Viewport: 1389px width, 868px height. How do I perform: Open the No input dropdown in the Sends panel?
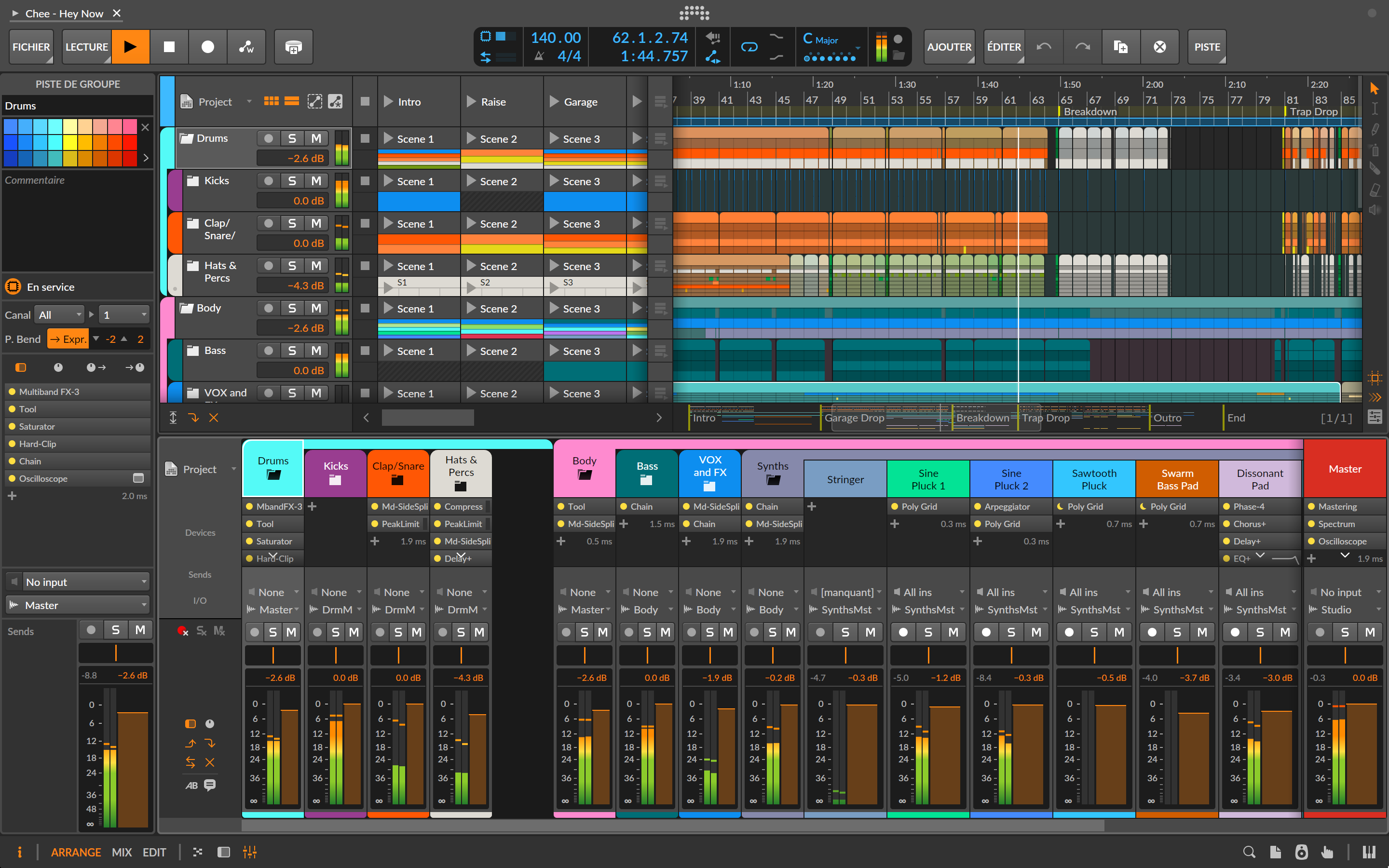point(78,582)
